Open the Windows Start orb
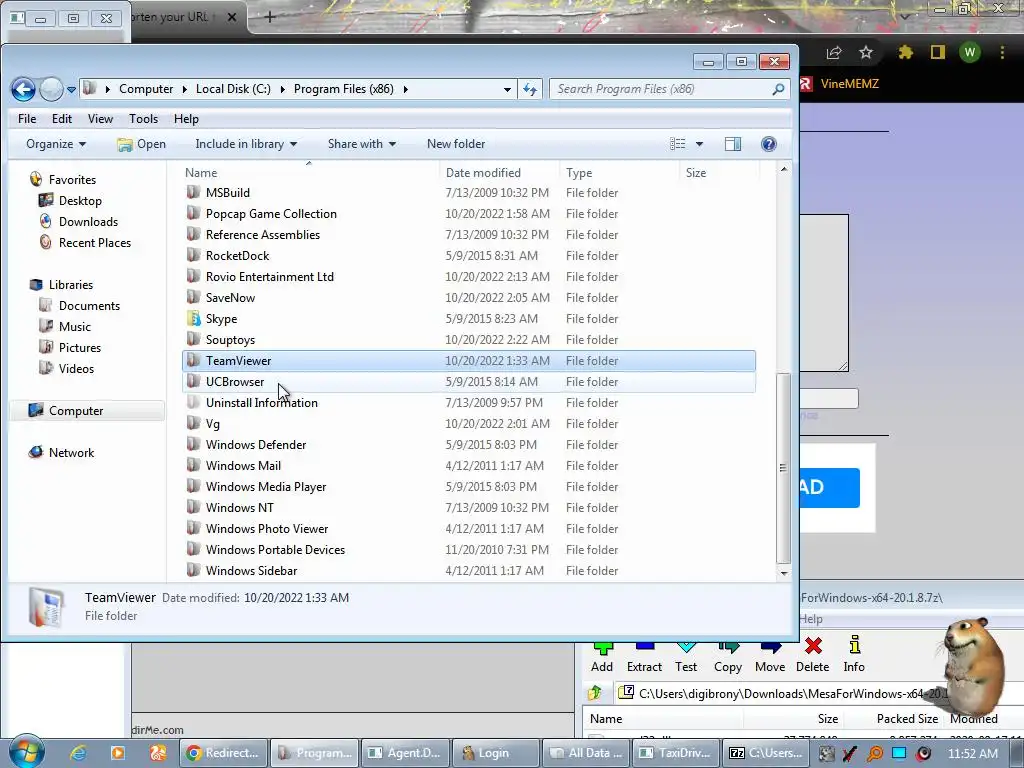Screen dimensions: 1024x768 [x=27, y=751]
